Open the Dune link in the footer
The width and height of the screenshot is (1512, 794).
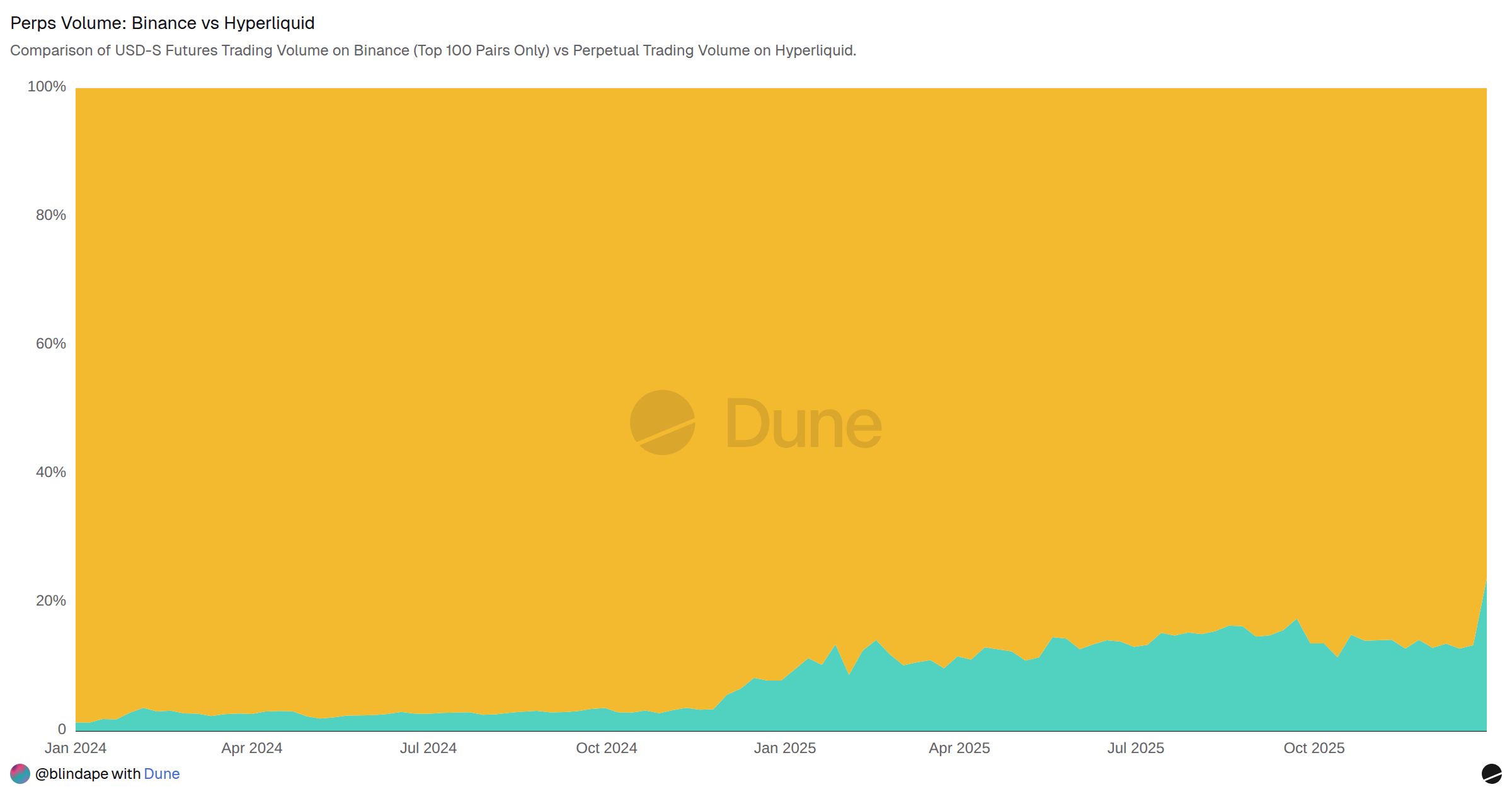click(161, 774)
